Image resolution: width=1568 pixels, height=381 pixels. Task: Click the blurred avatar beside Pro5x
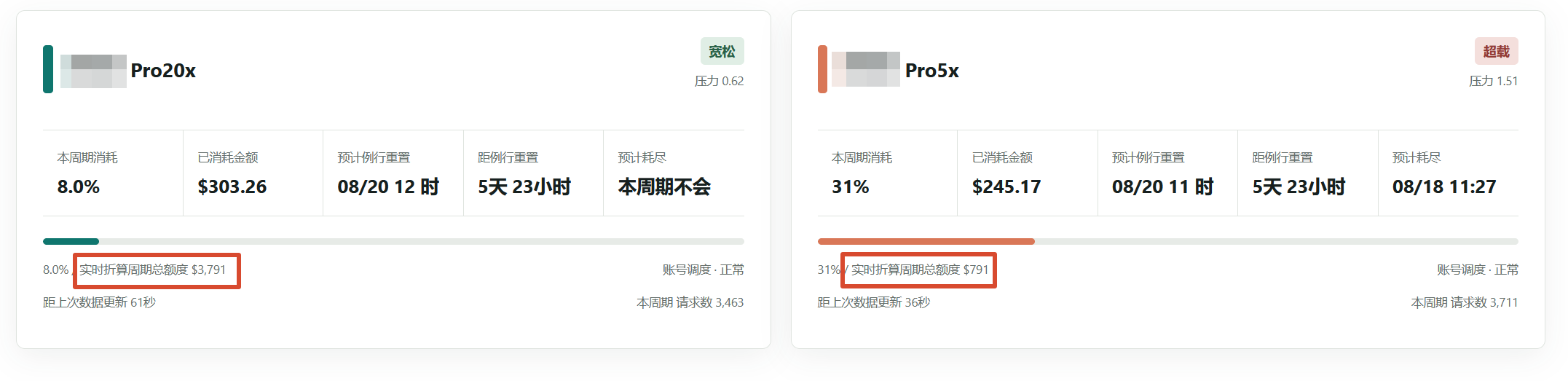pyautogui.click(x=866, y=69)
